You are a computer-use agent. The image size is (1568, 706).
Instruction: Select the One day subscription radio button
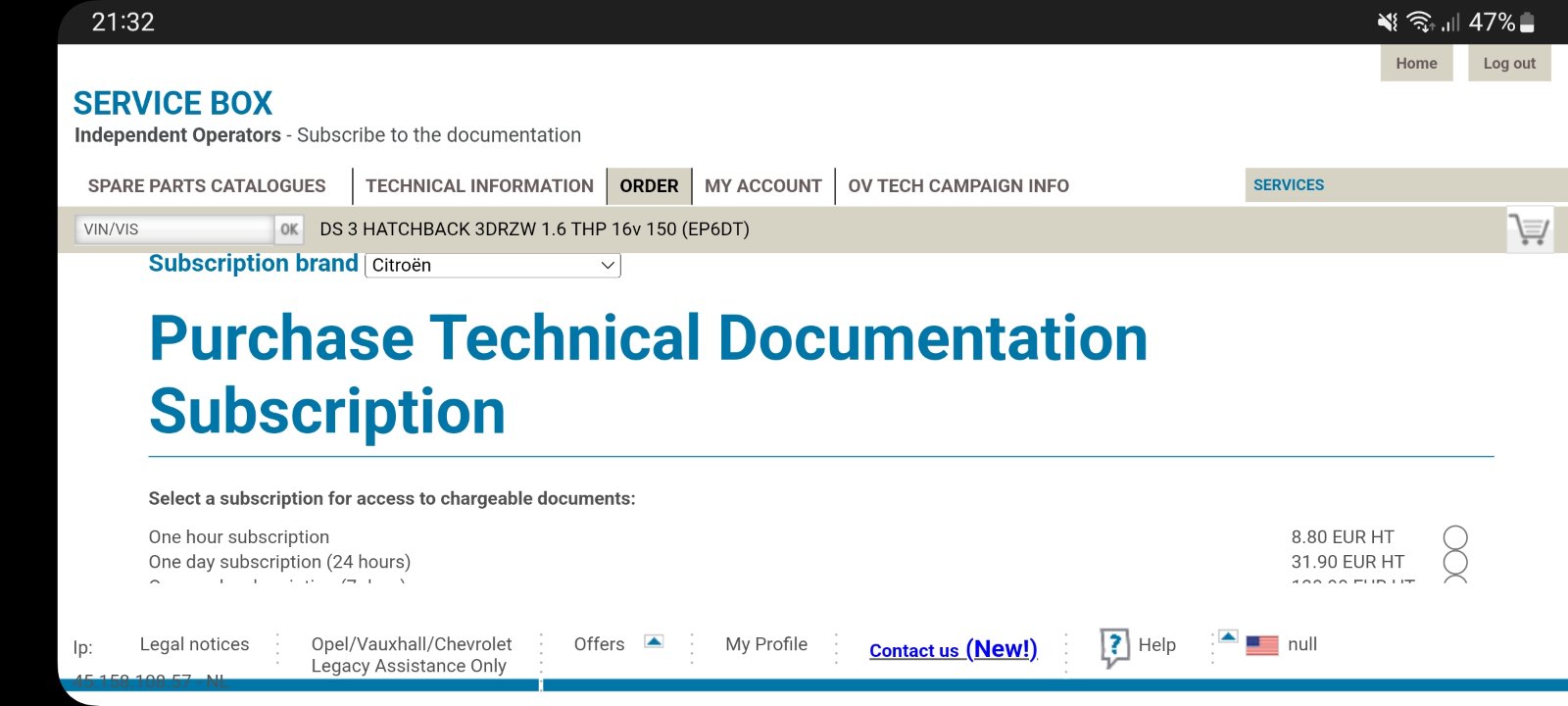click(x=1455, y=562)
